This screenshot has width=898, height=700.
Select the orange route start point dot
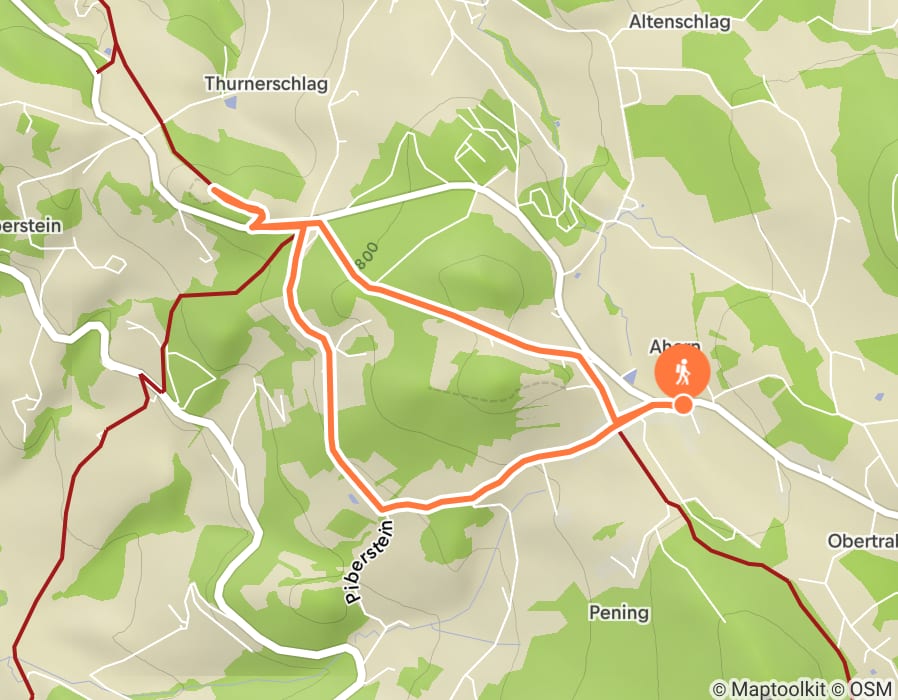683,405
